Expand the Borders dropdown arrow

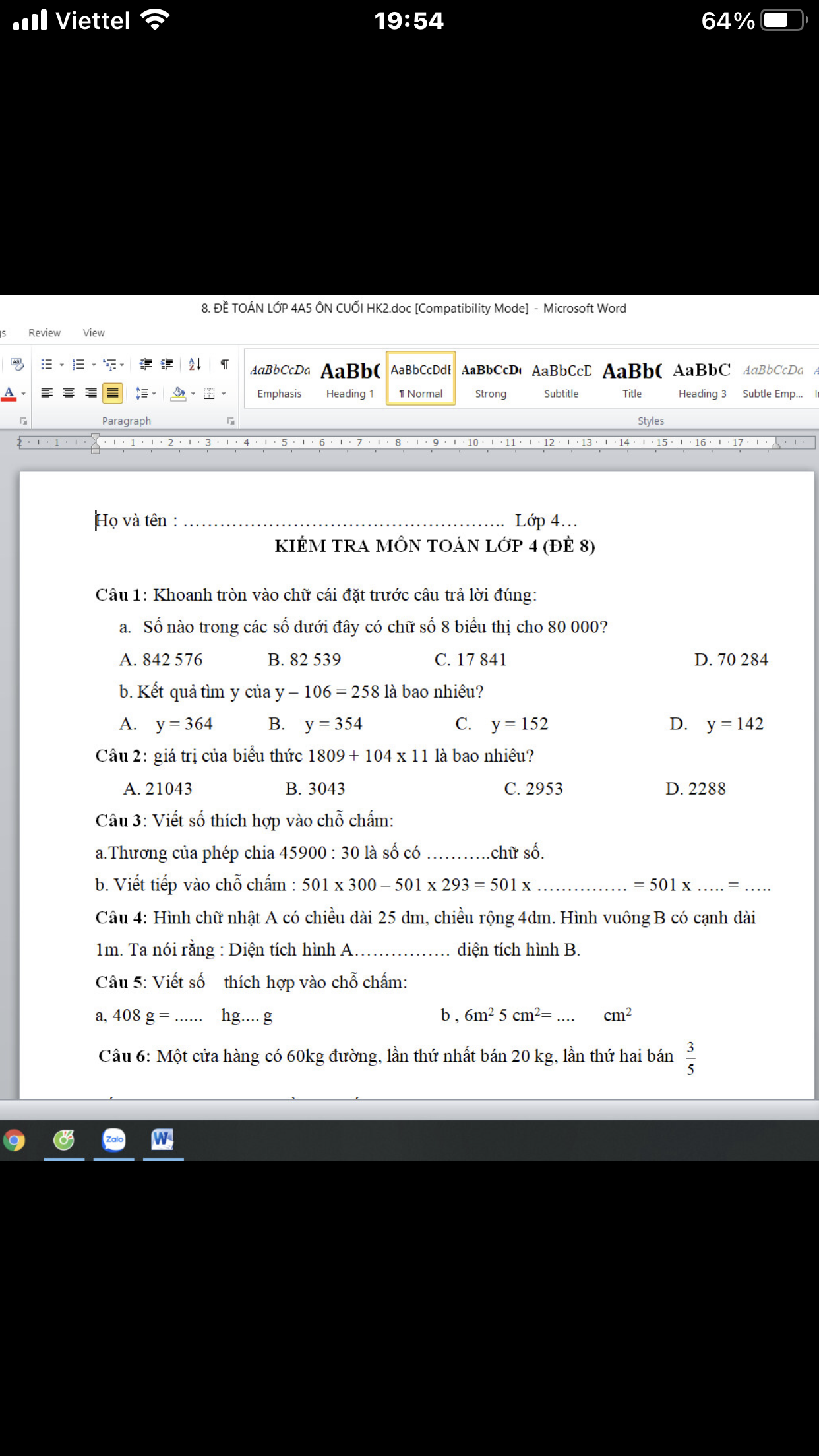point(224,394)
